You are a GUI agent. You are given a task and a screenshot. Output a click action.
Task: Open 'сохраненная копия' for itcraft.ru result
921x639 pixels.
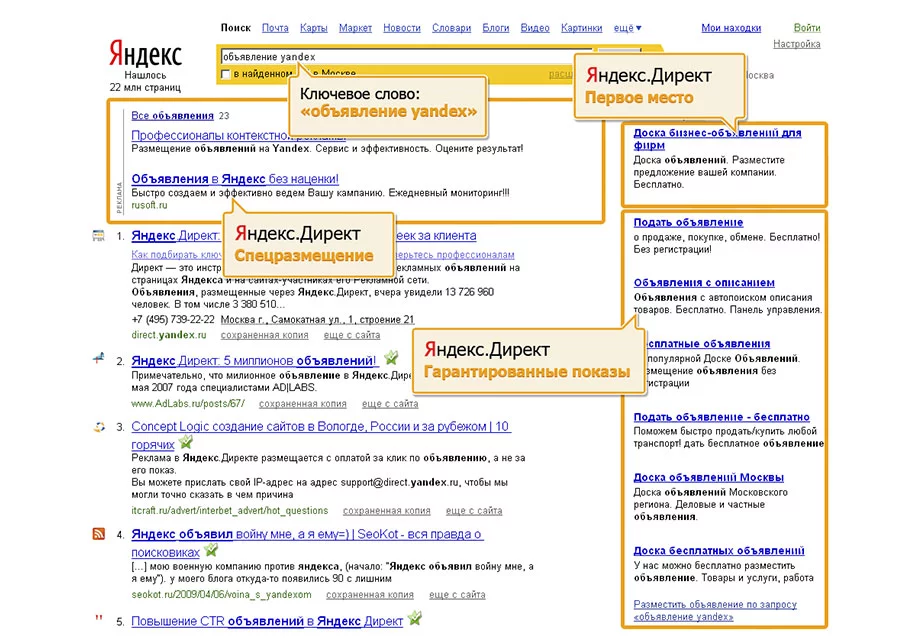tap(386, 510)
